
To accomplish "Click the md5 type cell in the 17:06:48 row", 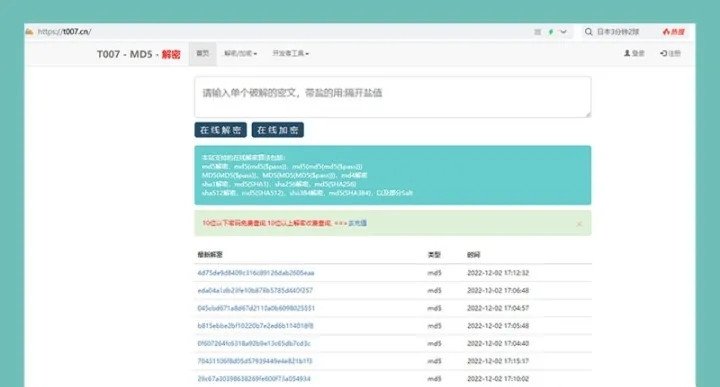I will pyautogui.click(x=434, y=291).
